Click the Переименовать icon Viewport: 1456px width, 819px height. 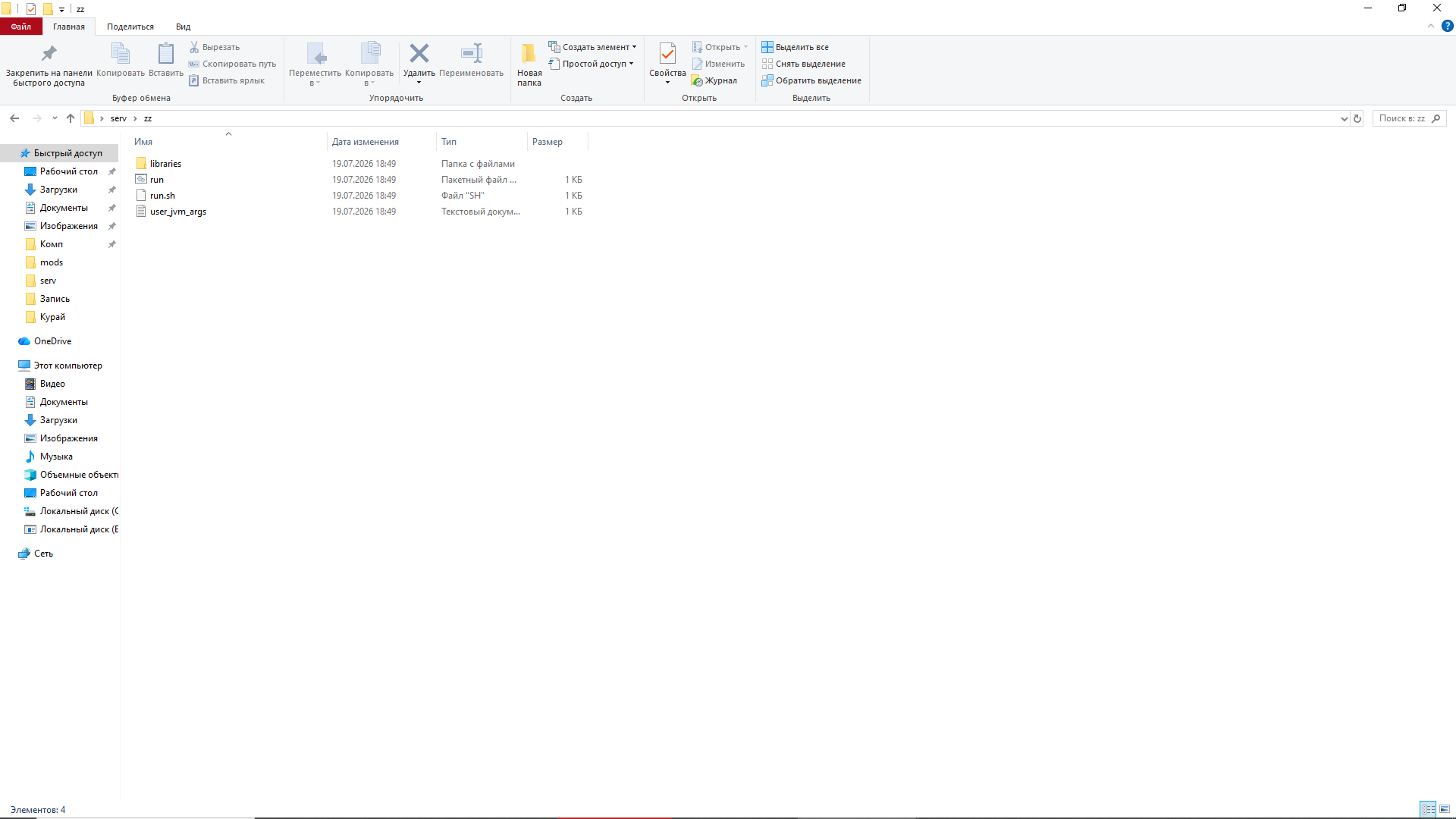point(471,53)
